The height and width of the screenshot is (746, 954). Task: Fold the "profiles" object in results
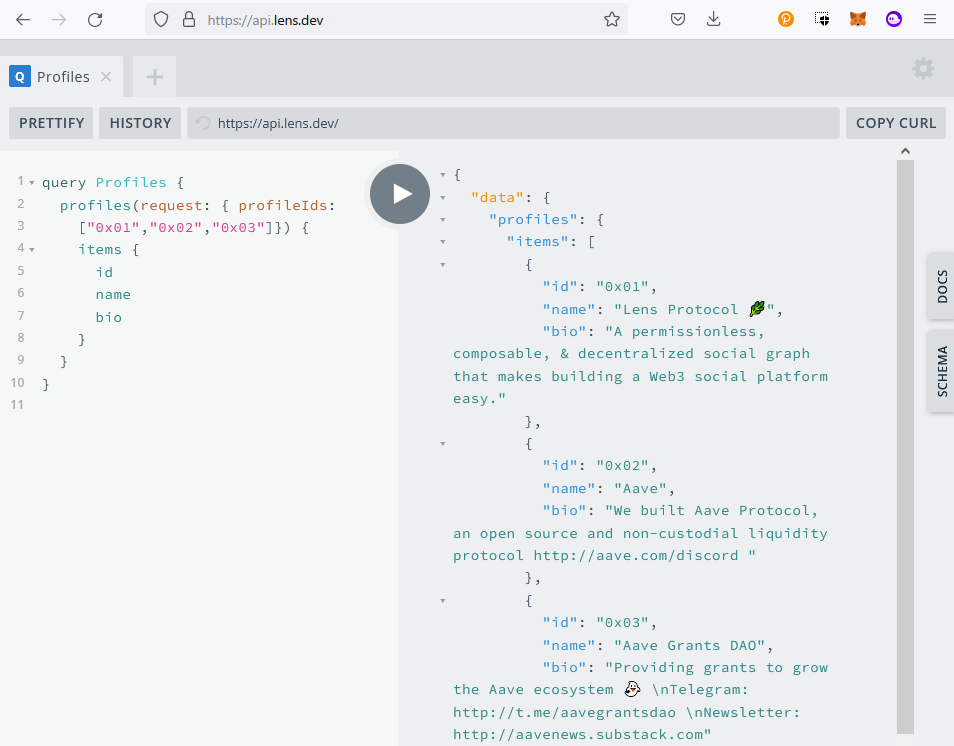(443, 220)
